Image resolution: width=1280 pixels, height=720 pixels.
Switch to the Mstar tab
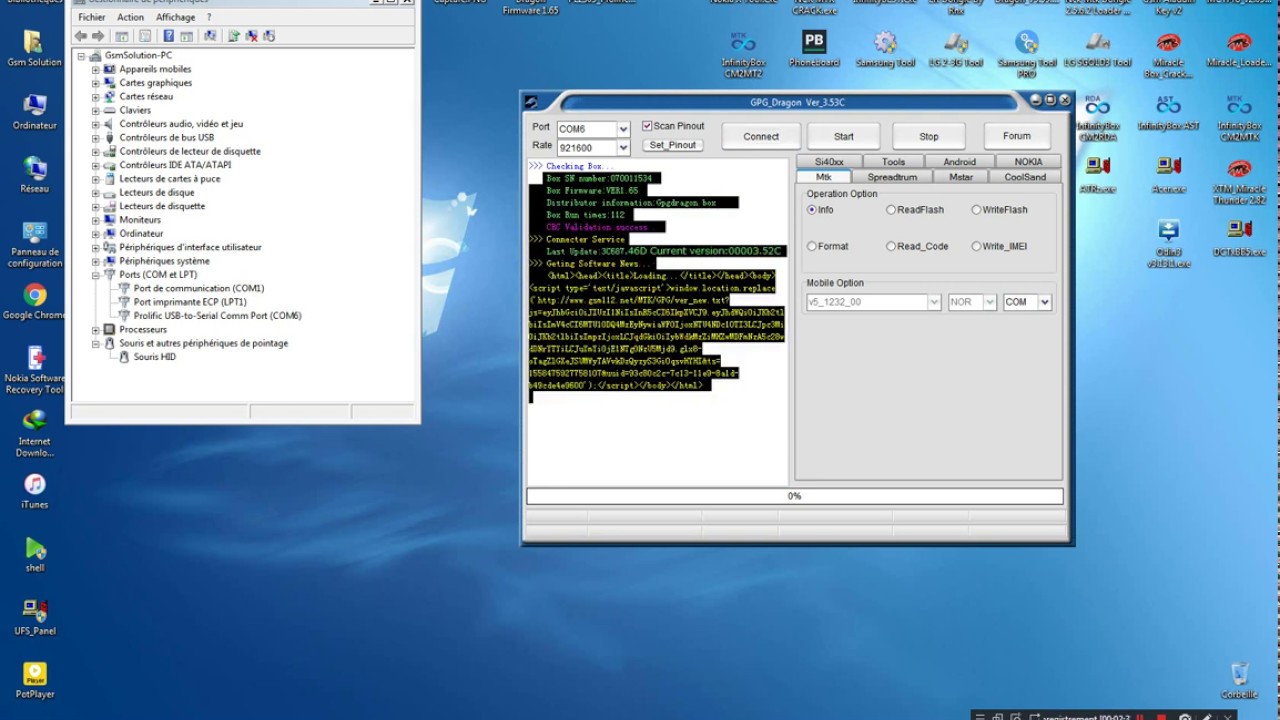tap(960, 177)
